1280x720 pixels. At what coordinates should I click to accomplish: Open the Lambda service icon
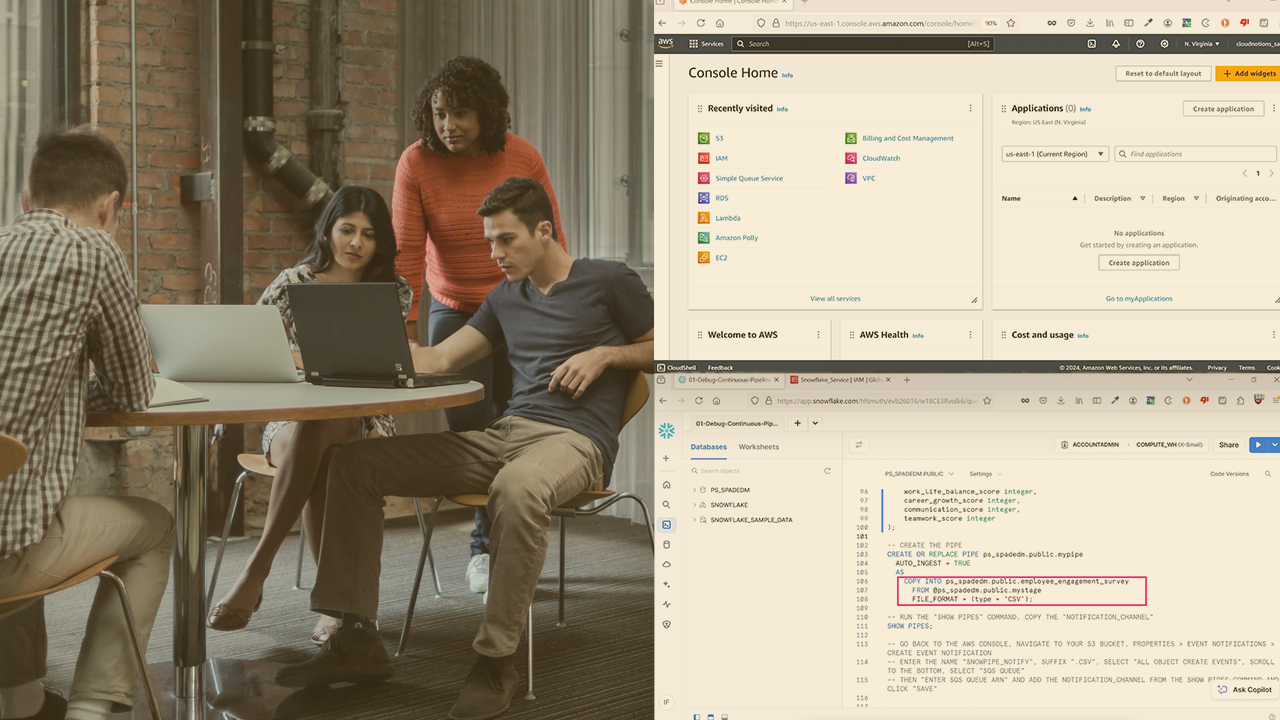pyautogui.click(x=704, y=218)
